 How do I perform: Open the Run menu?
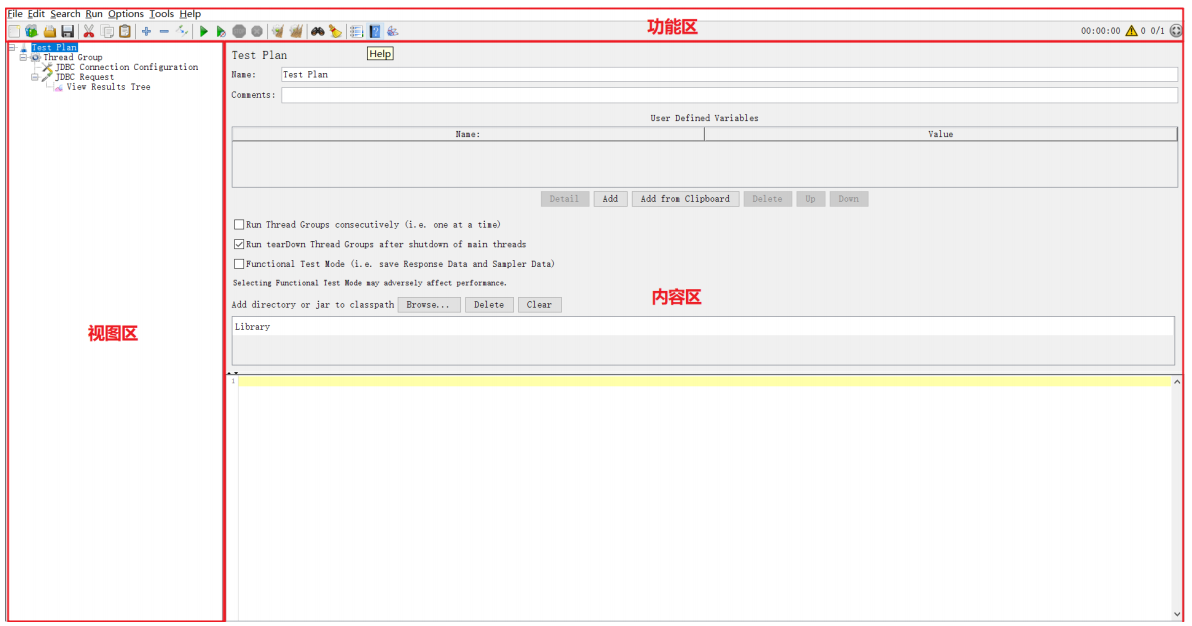pos(94,14)
